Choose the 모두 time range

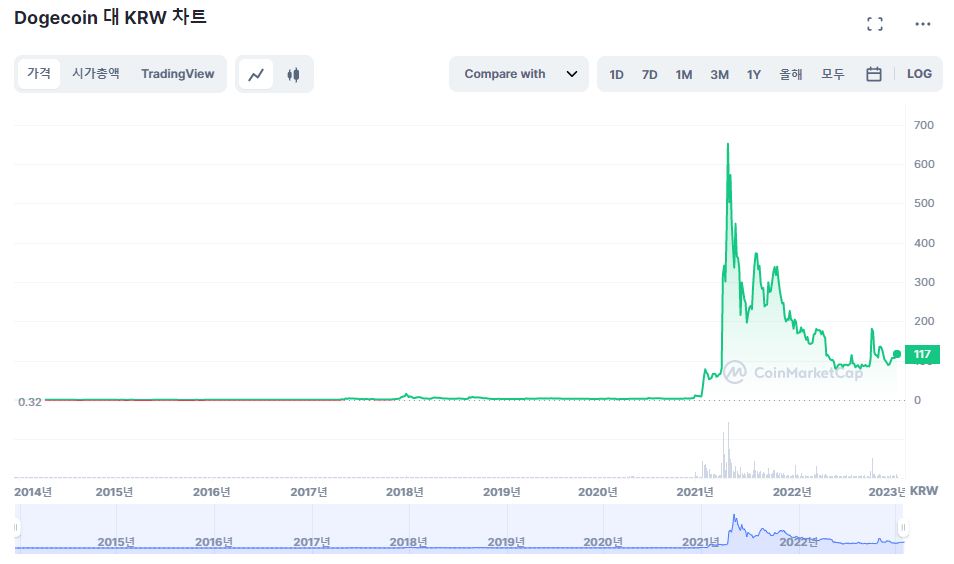tap(833, 74)
